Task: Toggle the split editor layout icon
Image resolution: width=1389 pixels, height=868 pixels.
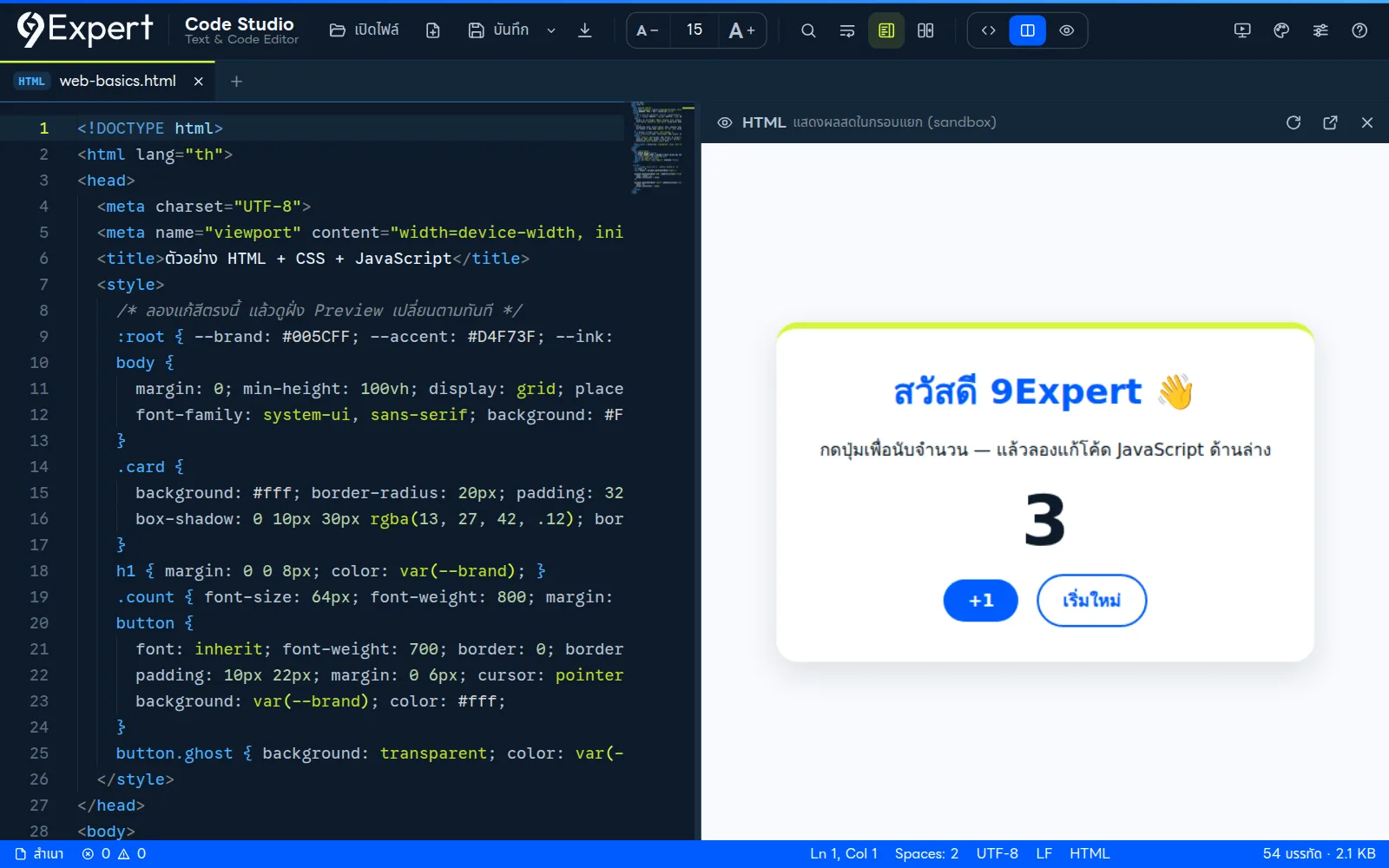Action: pyautogui.click(x=925, y=30)
